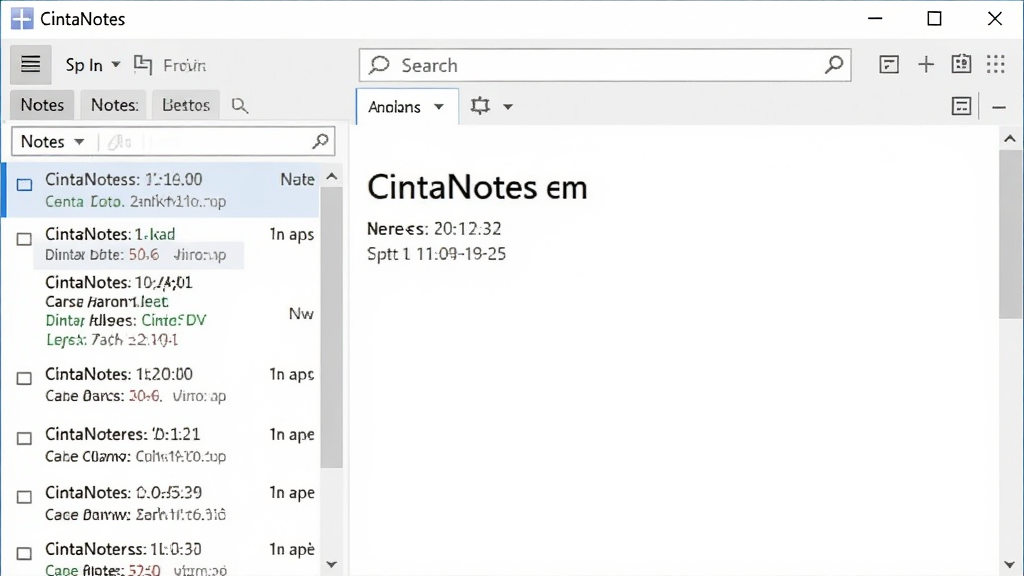Open the dropdown arrow next to the gear icon
Screen dimensions: 1024x576
(507, 106)
